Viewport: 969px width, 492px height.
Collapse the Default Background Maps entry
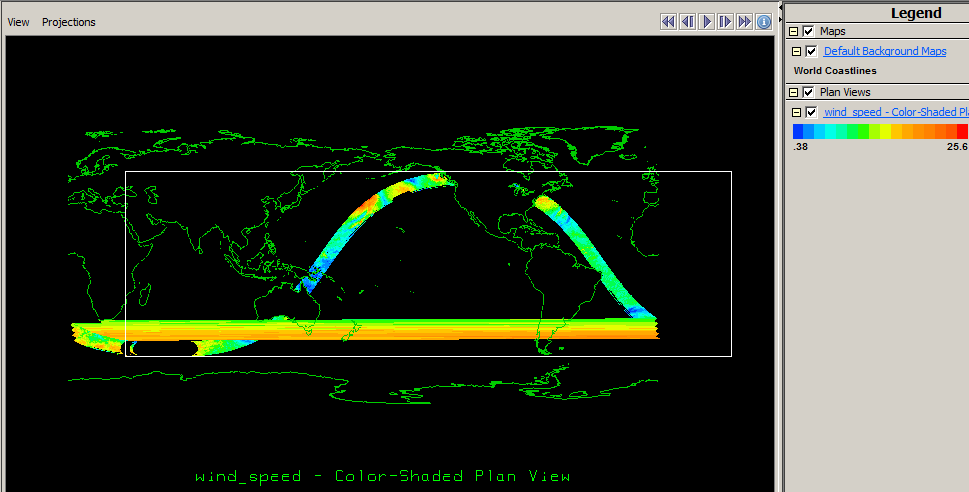click(x=797, y=51)
